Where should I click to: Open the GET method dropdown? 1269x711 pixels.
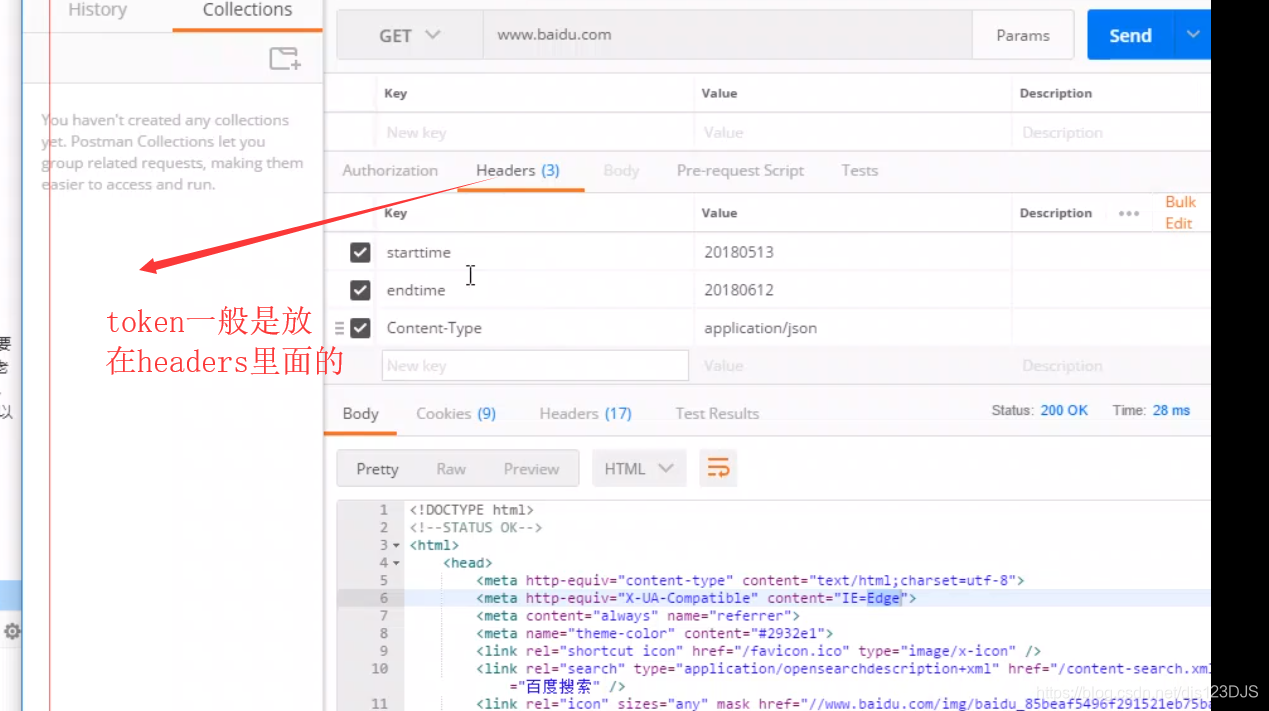(410, 35)
